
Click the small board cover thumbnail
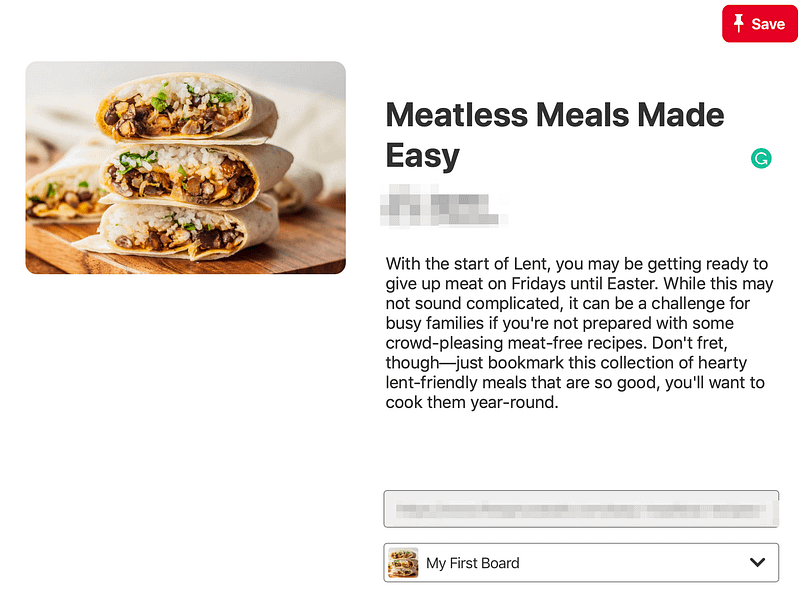[x=403, y=562]
